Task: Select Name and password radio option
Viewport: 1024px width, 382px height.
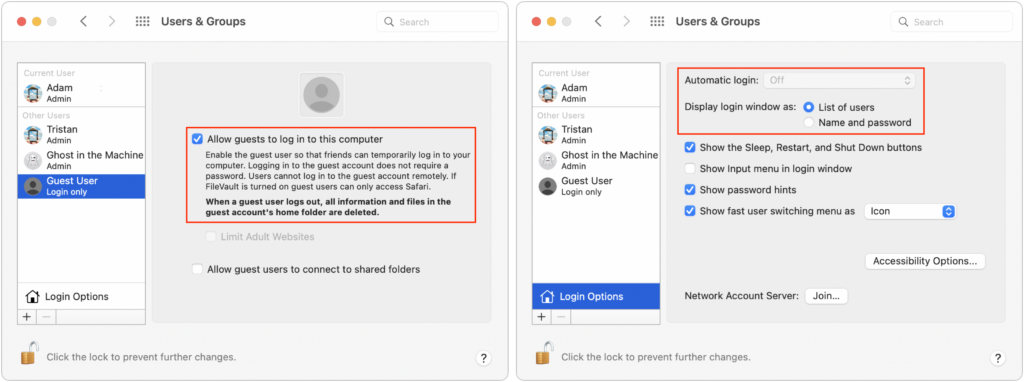Action: (x=809, y=123)
